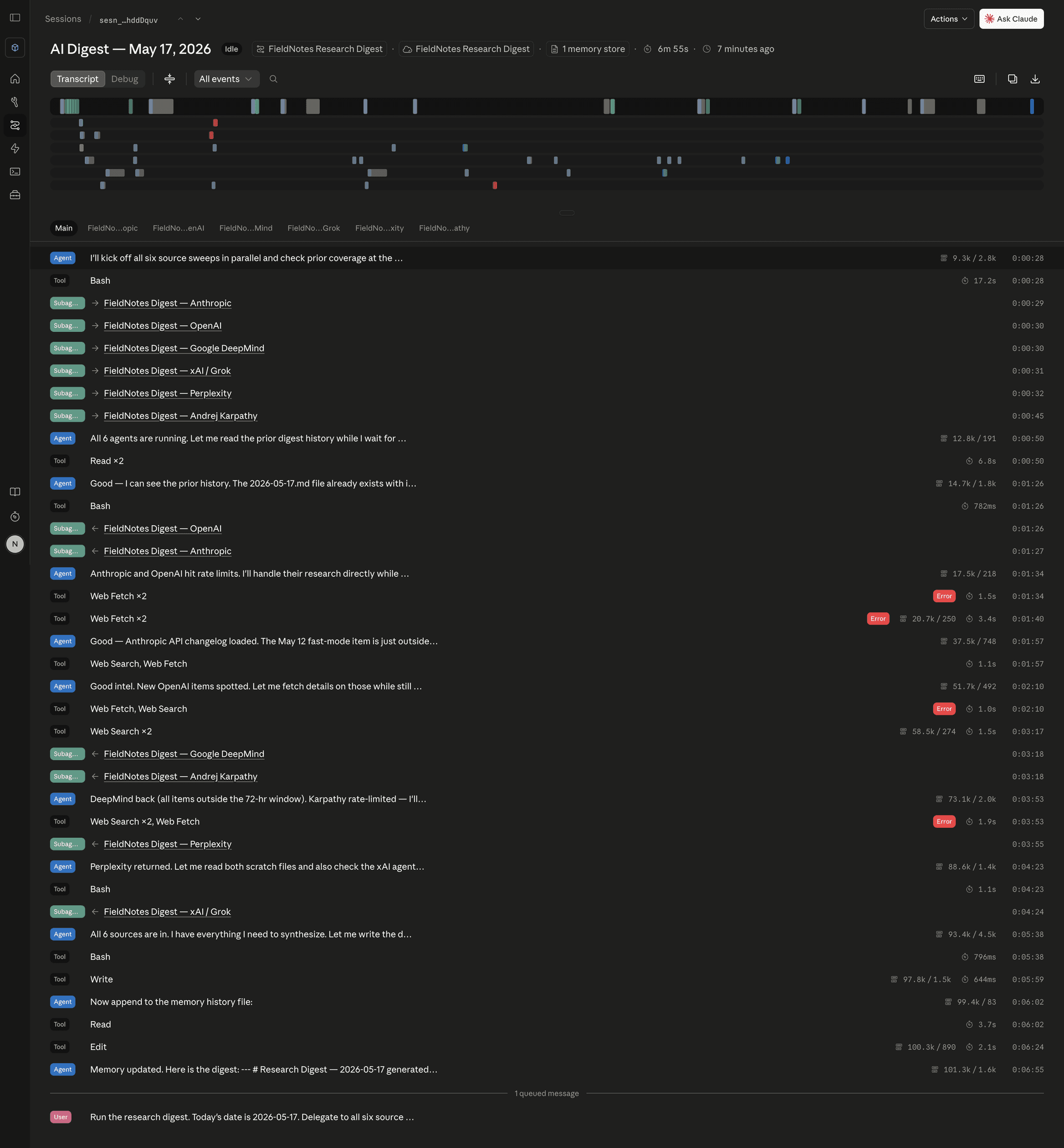Open the FieldNotes Research Digest agent chip
1064x1148 pixels.
(x=319, y=49)
